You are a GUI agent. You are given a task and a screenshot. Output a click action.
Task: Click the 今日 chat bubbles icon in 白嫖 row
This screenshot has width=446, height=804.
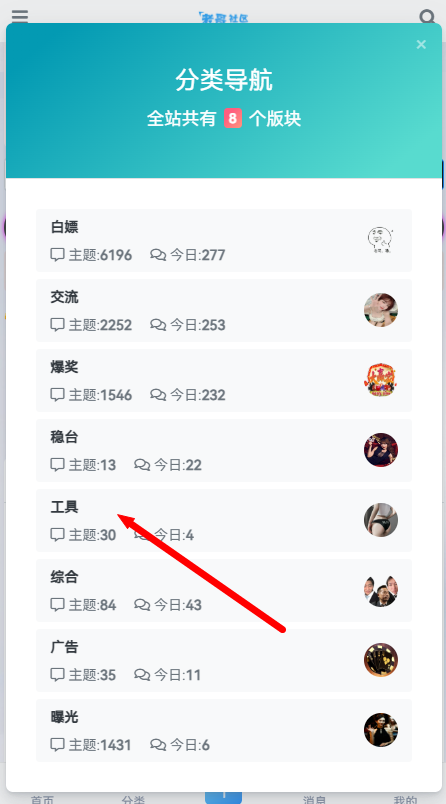(x=158, y=255)
